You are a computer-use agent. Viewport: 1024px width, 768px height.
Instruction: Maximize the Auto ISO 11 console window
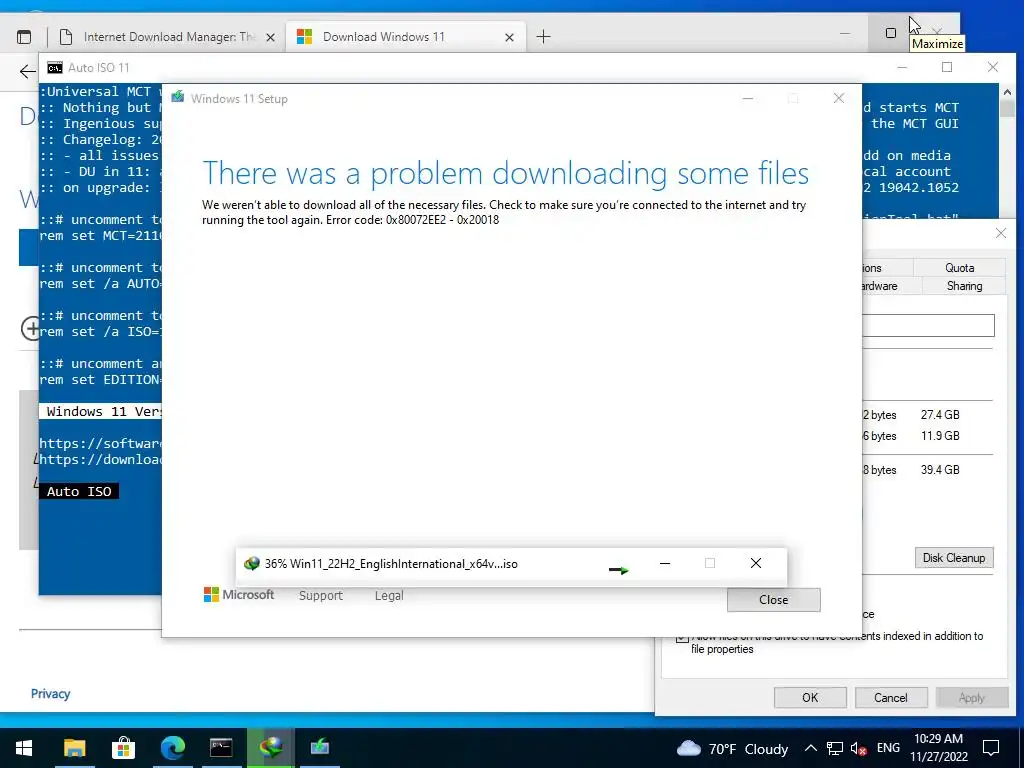point(947,67)
